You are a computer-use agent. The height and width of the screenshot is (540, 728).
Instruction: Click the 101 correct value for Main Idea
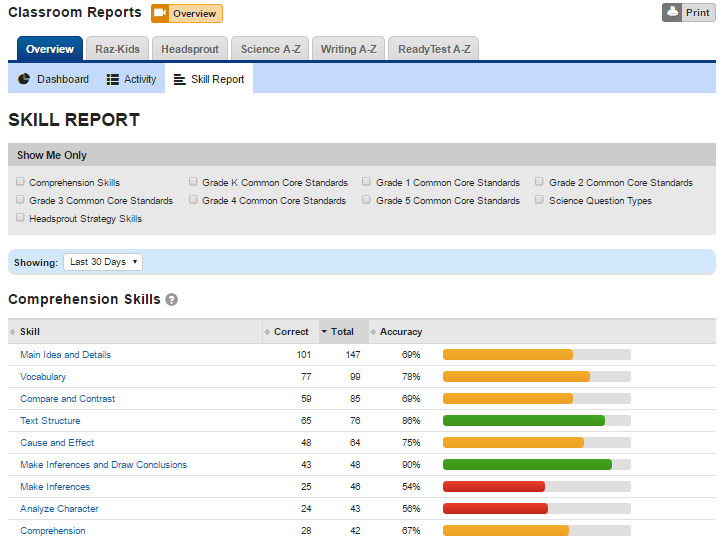[x=304, y=355]
